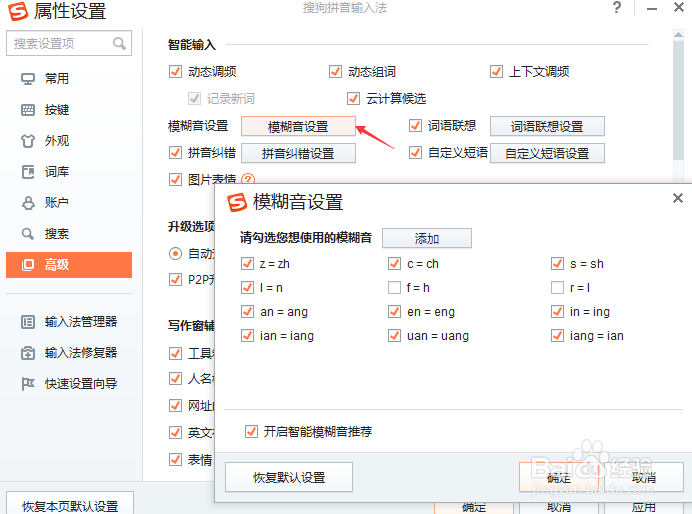This screenshot has width=692, height=514.
Task: Toggle the 上下文调频 checkbox
Action: coord(496,71)
